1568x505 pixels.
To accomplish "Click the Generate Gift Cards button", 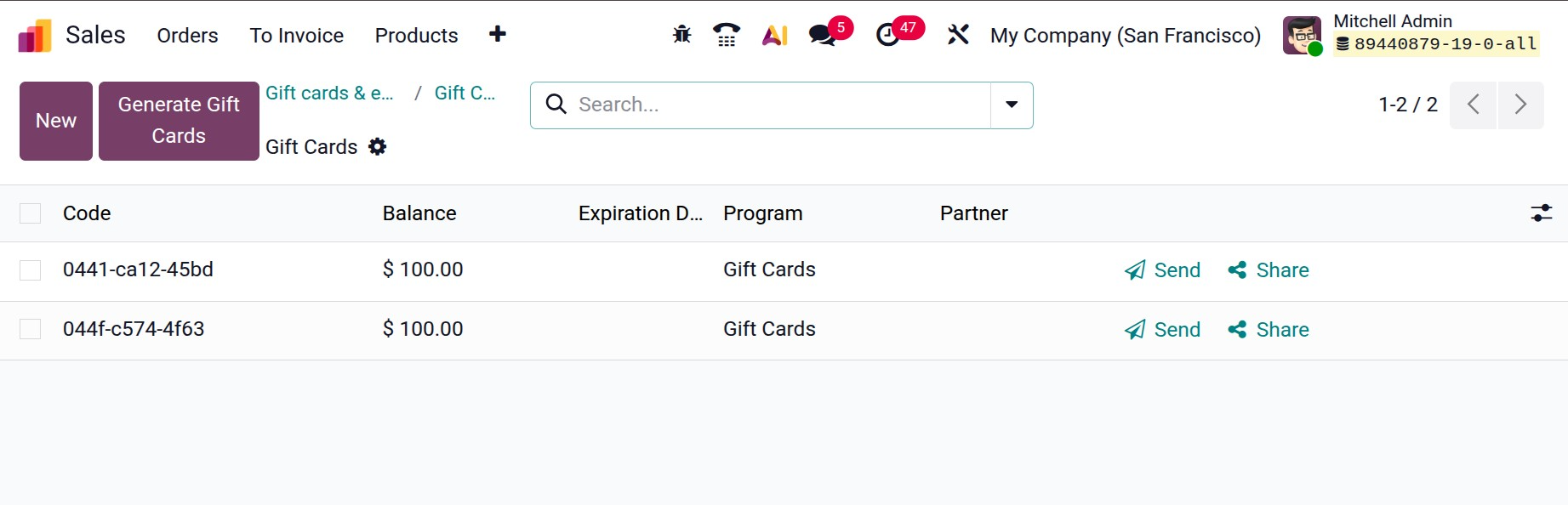I will click(179, 121).
